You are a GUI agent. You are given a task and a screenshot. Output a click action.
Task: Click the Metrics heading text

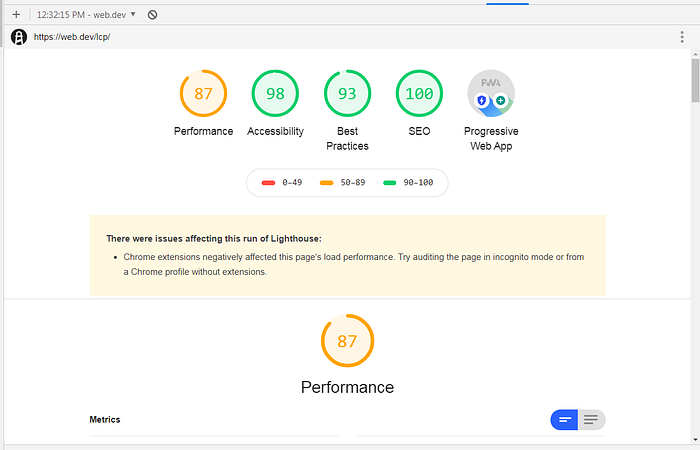(105, 420)
